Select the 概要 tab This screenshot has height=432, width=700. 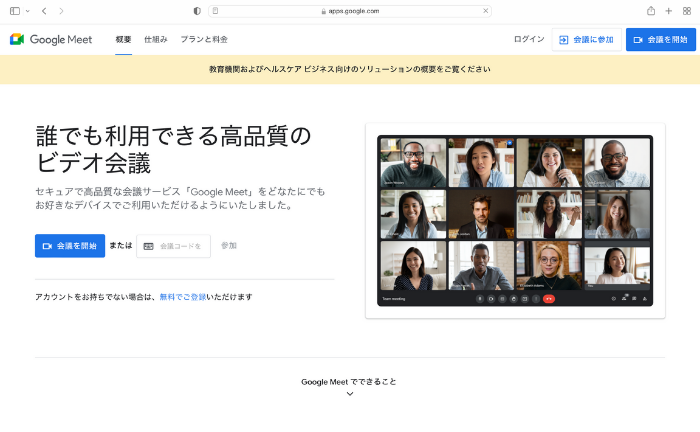point(123,39)
